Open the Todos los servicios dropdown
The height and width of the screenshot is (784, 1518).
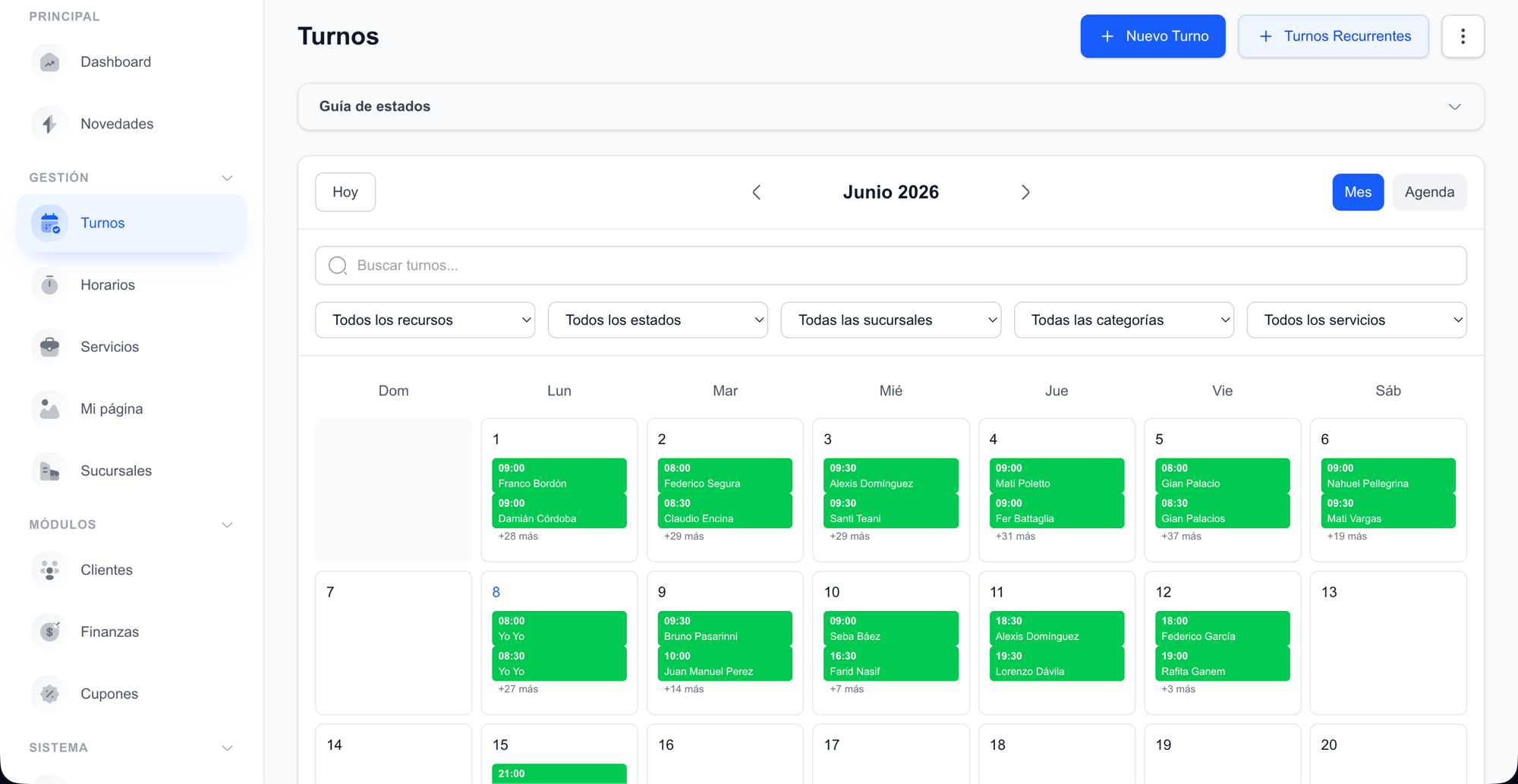(x=1357, y=320)
